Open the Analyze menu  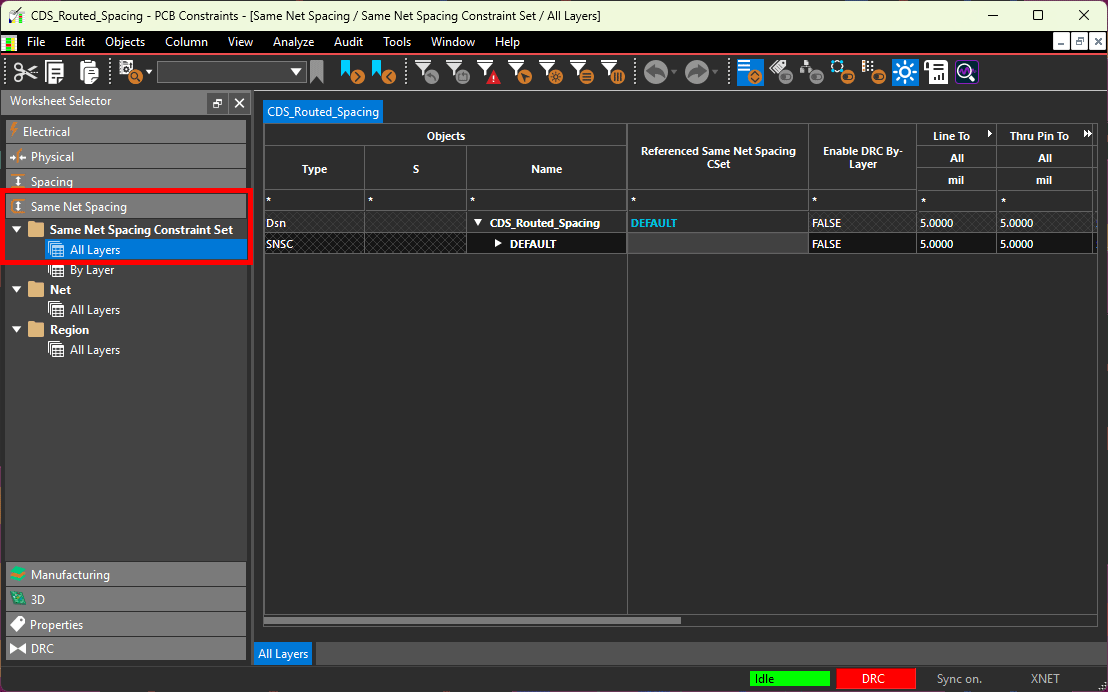(293, 42)
